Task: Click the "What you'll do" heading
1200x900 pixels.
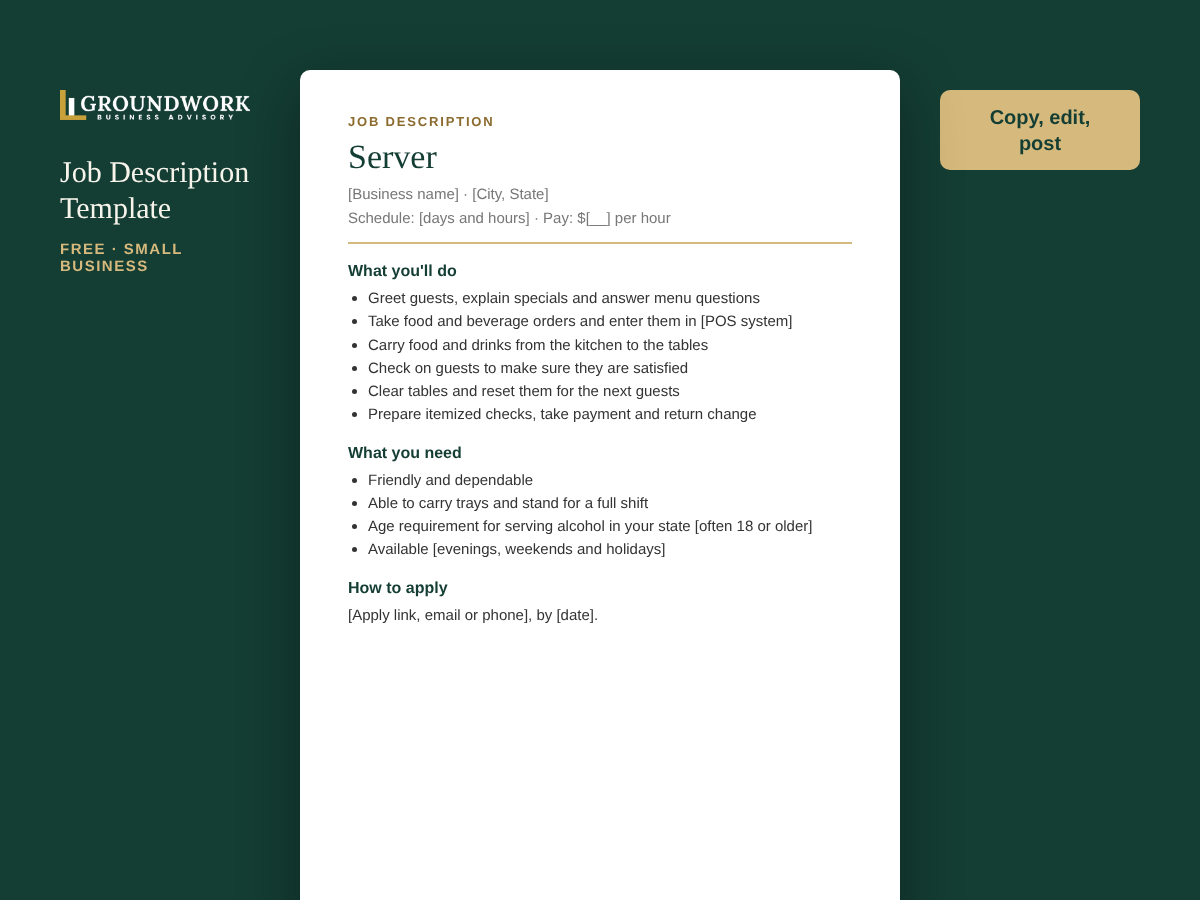Action: pos(402,271)
